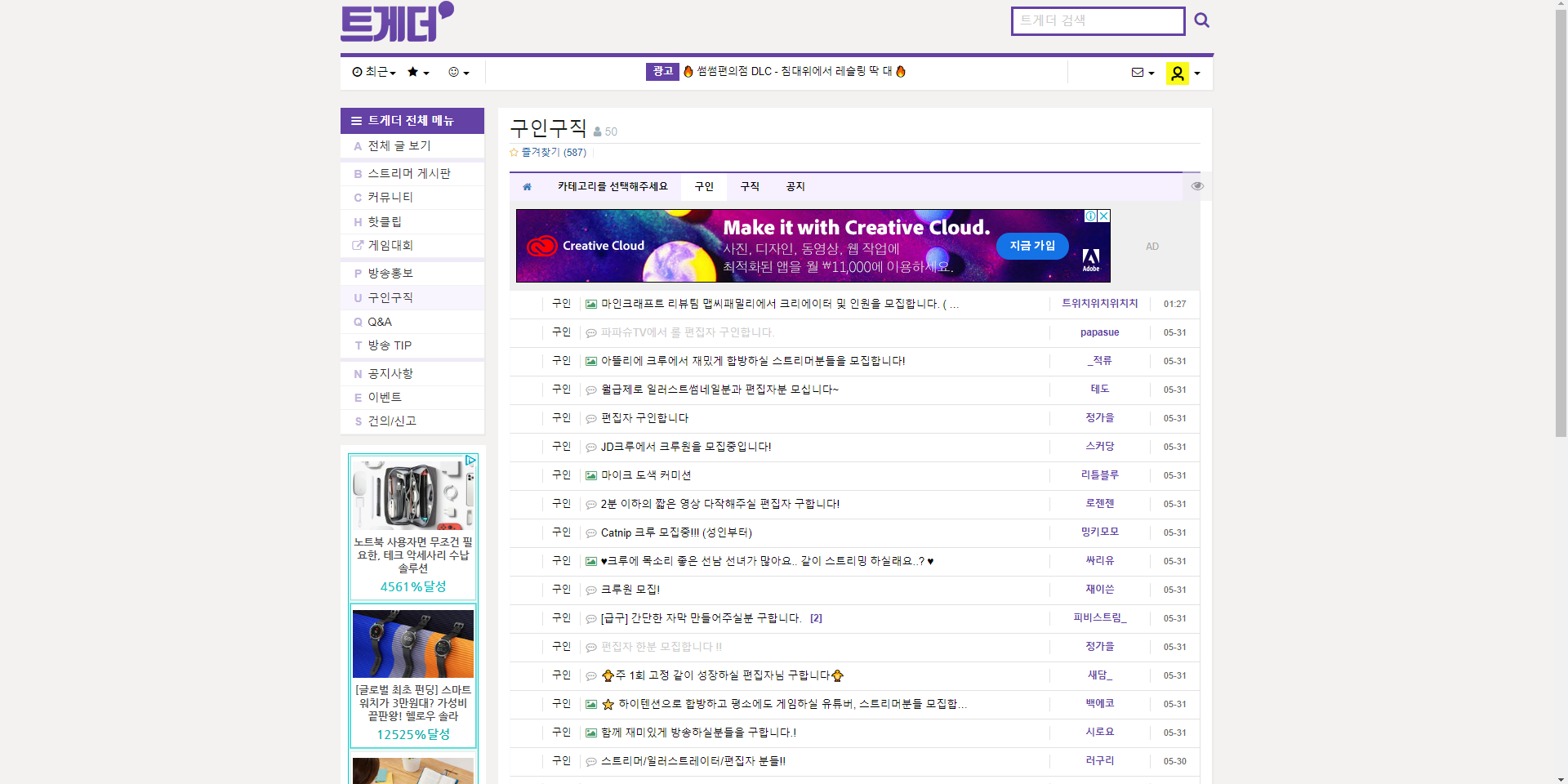This screenshot has height=784, width=1568.
Task: Select the 구인 category tab
Action: point(704,187)
